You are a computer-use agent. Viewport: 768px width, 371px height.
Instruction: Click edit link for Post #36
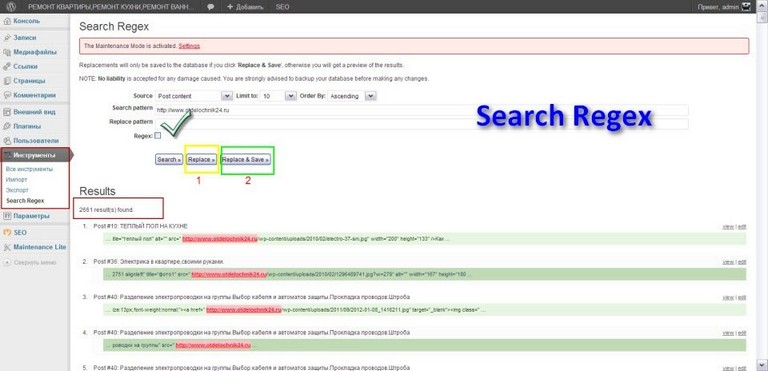pos(742,262)
